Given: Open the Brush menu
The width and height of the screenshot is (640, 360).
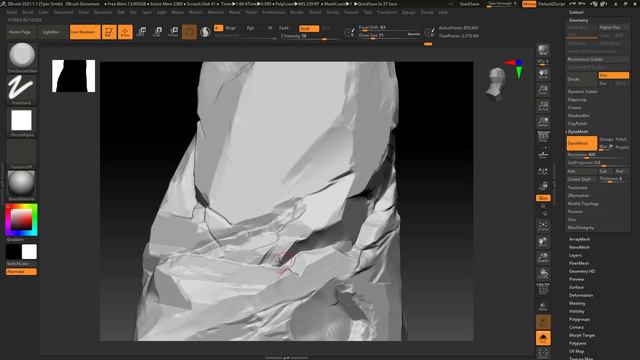Looking at the screenshot, I should tap(28, 12).
